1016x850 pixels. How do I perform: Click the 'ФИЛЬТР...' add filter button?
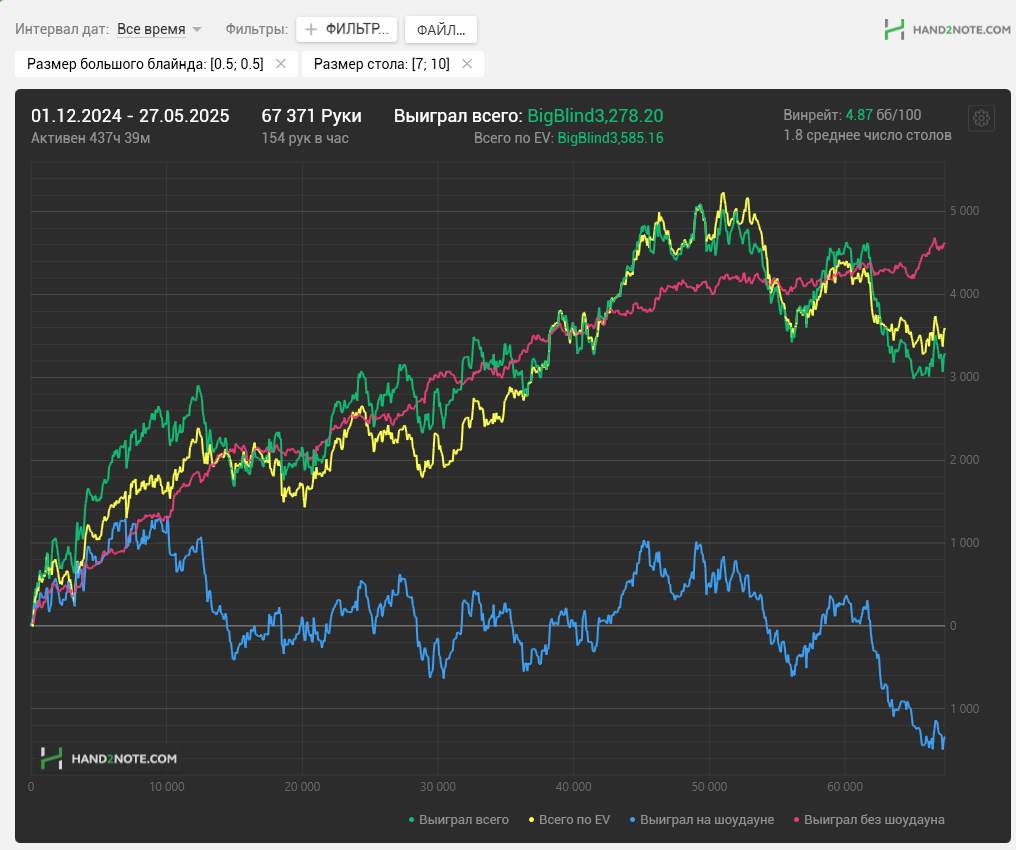[347, 29]
